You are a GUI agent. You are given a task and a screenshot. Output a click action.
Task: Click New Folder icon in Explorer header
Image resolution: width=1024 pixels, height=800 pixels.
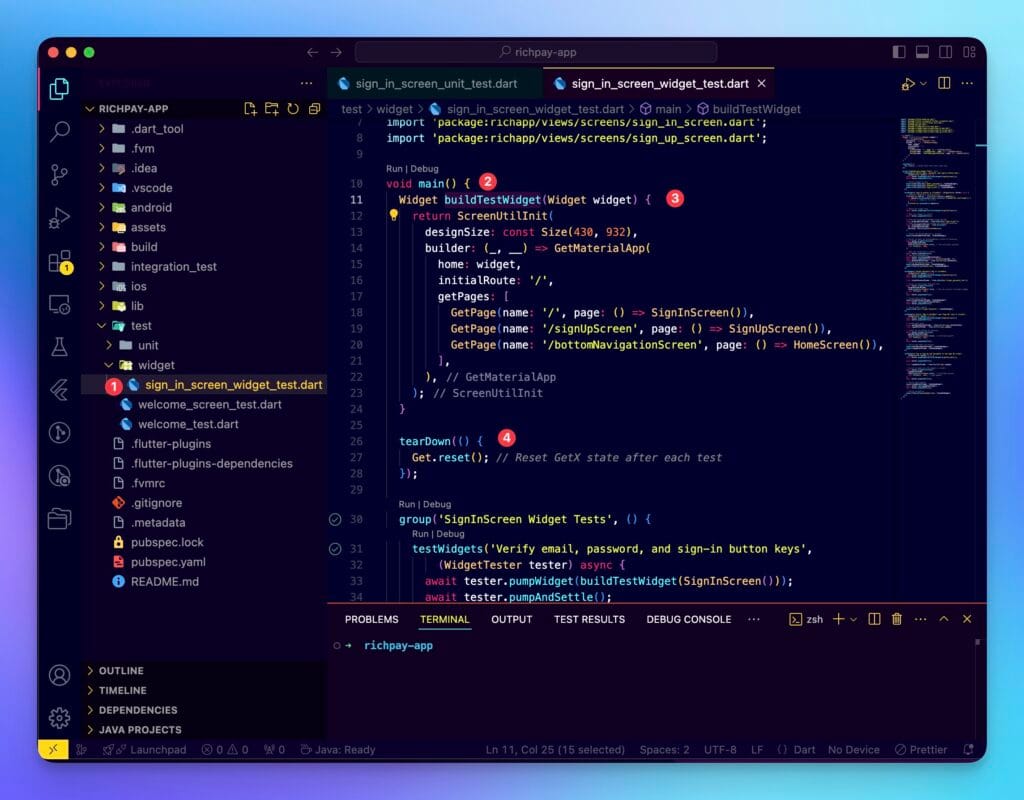(272, 108)
